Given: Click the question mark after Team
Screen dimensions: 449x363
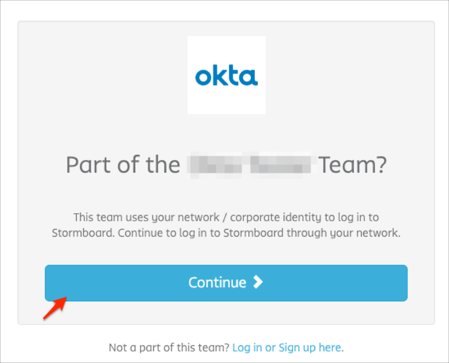Looking at the screenshot, I should point(381,165).
